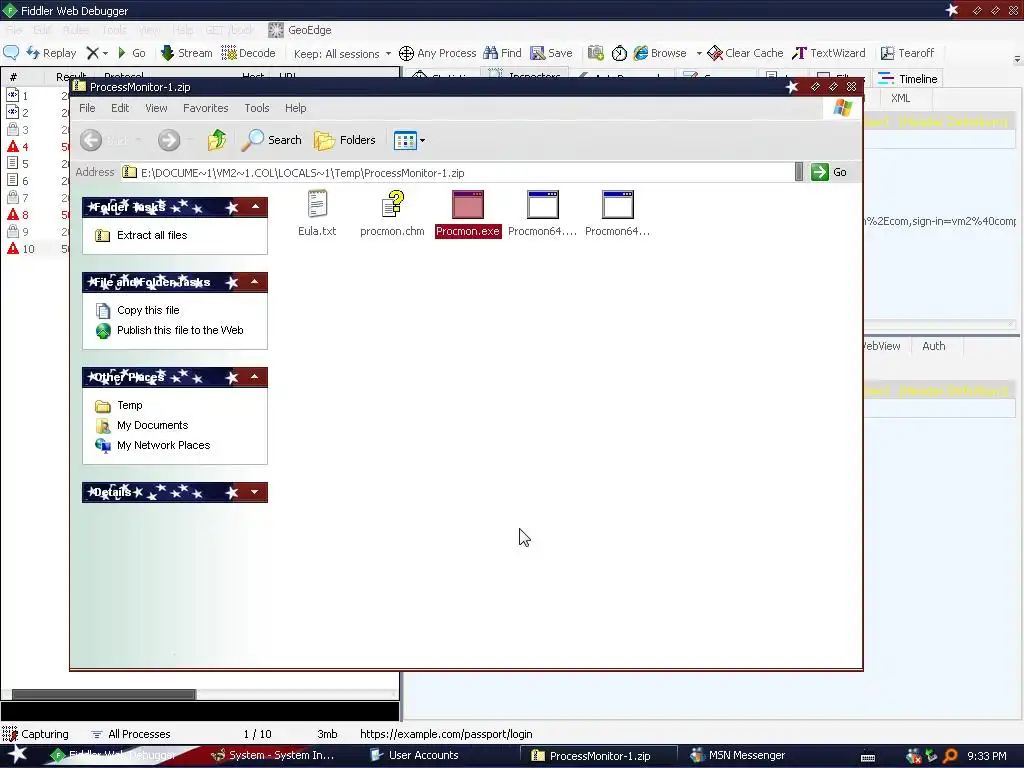Open the Favorites menu in the zip window
The image size is (1024, 768).
pyautogui.click(x=205, y=108)
